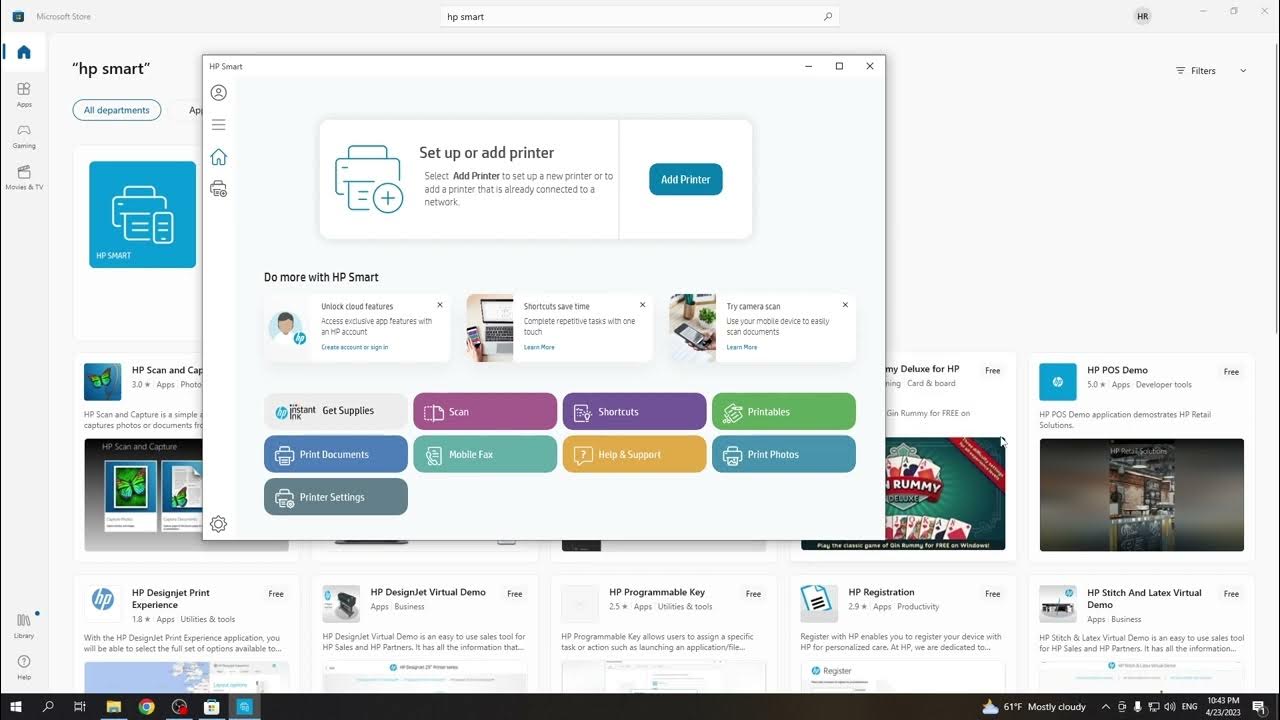Image resolution: width=1280 pixels, height=720 pixels.
Task: Open the Print Documents tile
Action: [336, 454]
